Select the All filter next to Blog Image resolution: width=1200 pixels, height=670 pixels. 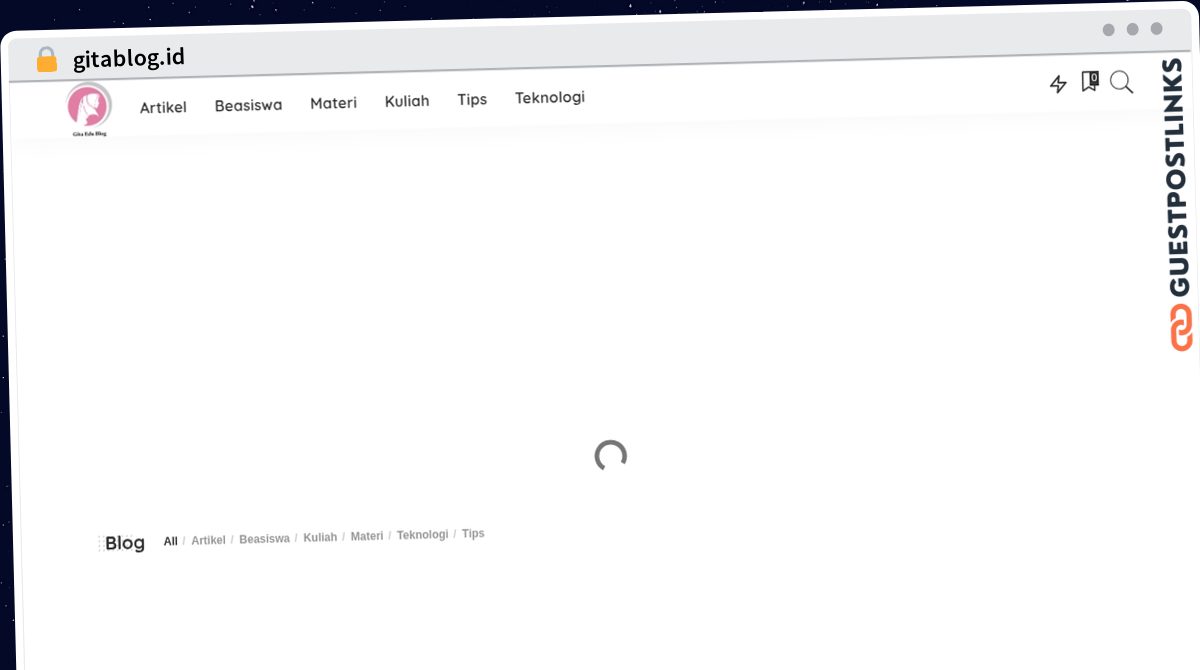(x=171, y=541)
